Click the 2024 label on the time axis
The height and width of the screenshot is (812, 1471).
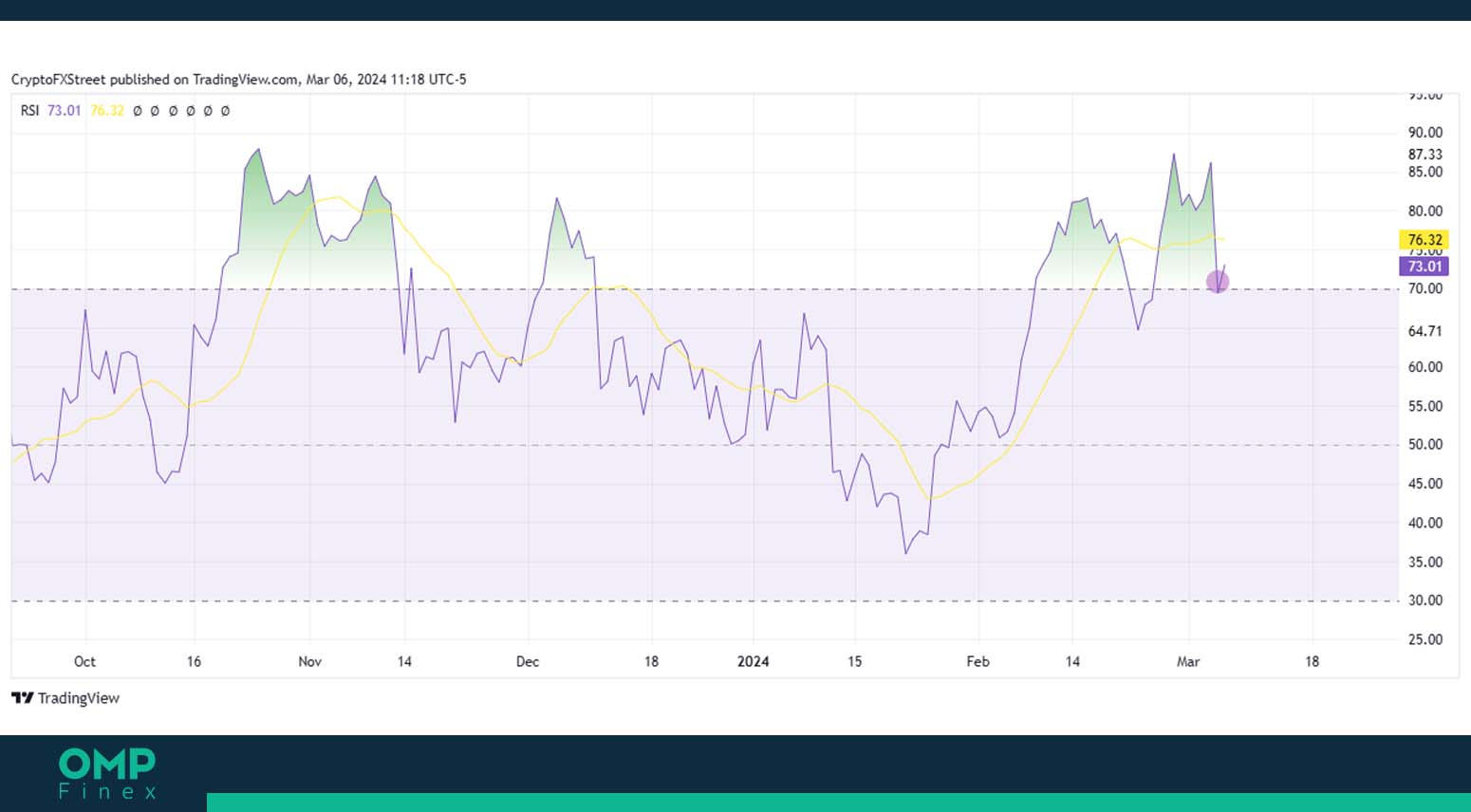(x=754, y=661)
